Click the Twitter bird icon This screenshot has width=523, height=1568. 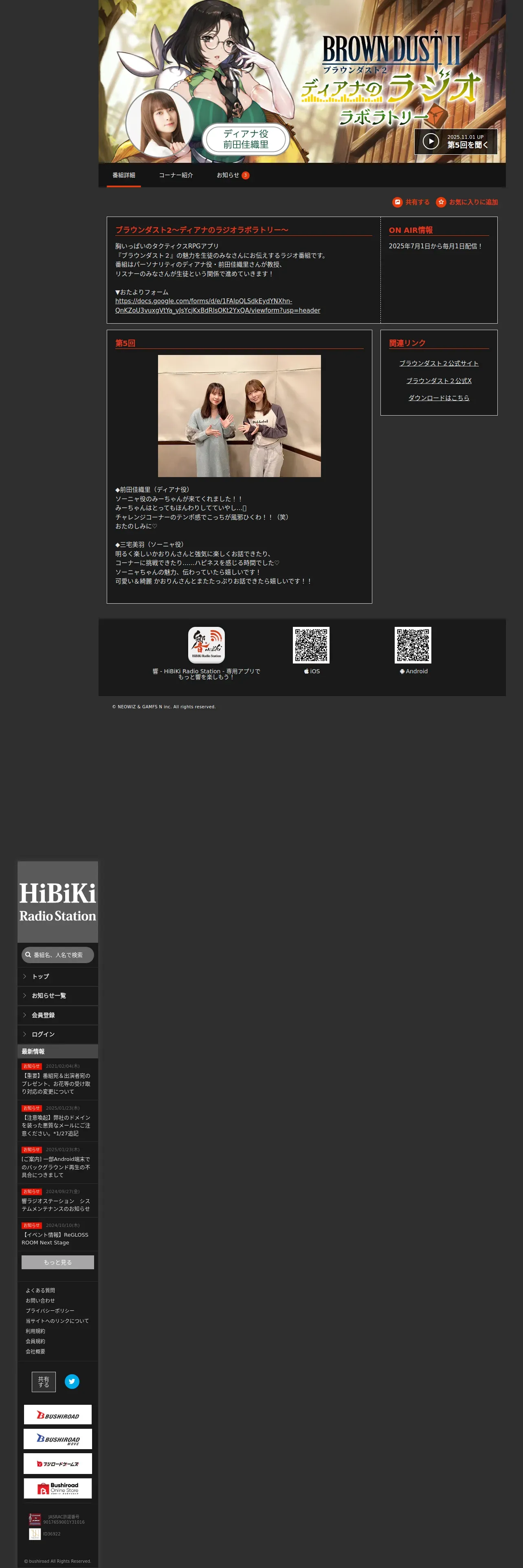coord(72,1382)
